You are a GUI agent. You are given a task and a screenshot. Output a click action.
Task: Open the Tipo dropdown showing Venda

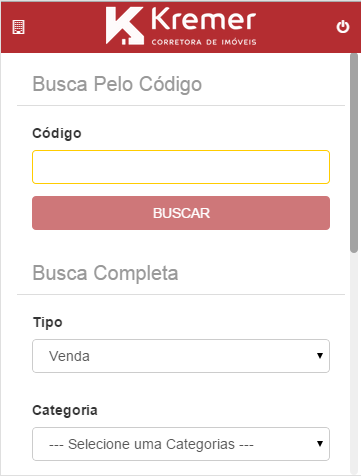tap(181, 356)
